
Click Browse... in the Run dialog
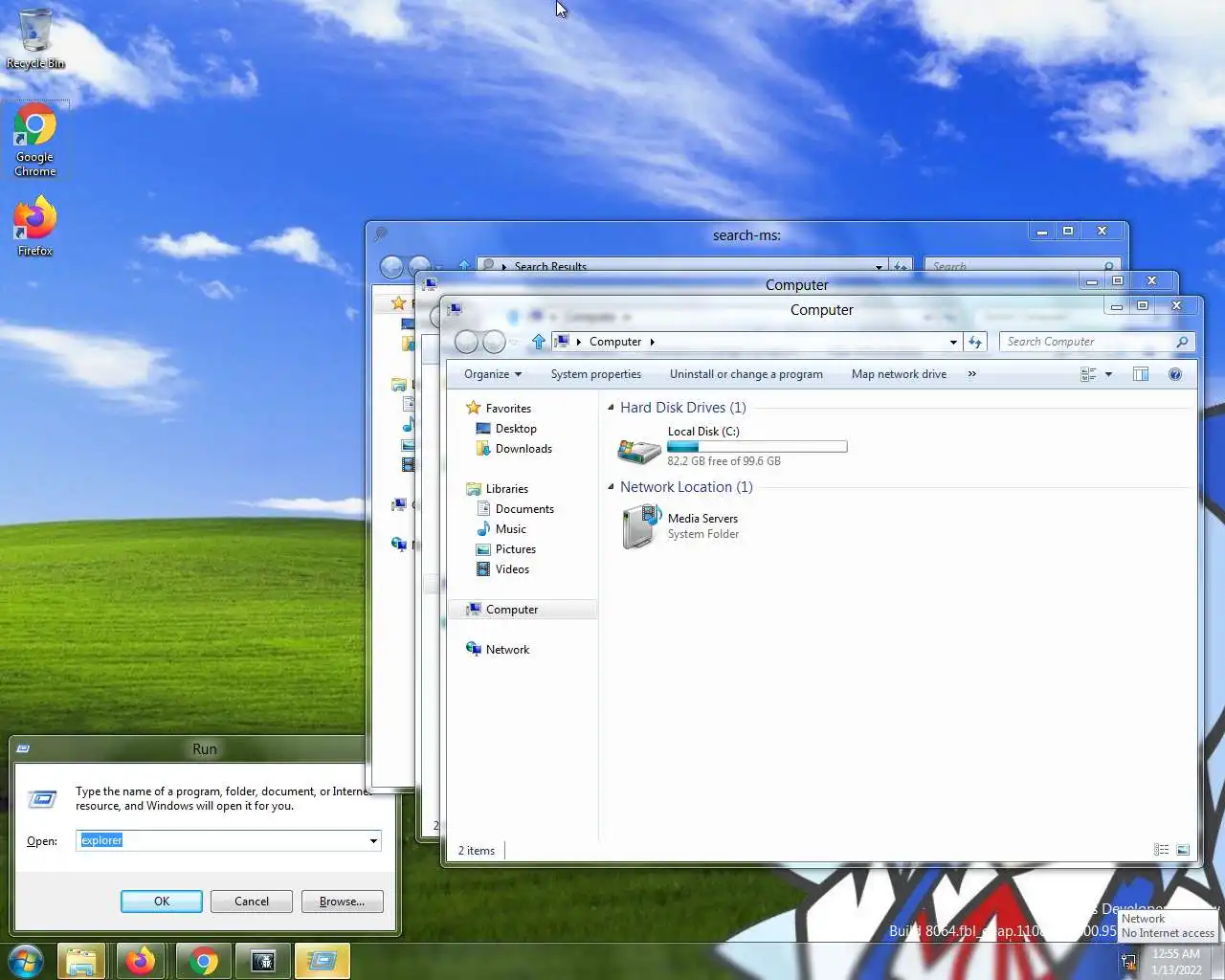pyautogui.click(x=342, y=902)
